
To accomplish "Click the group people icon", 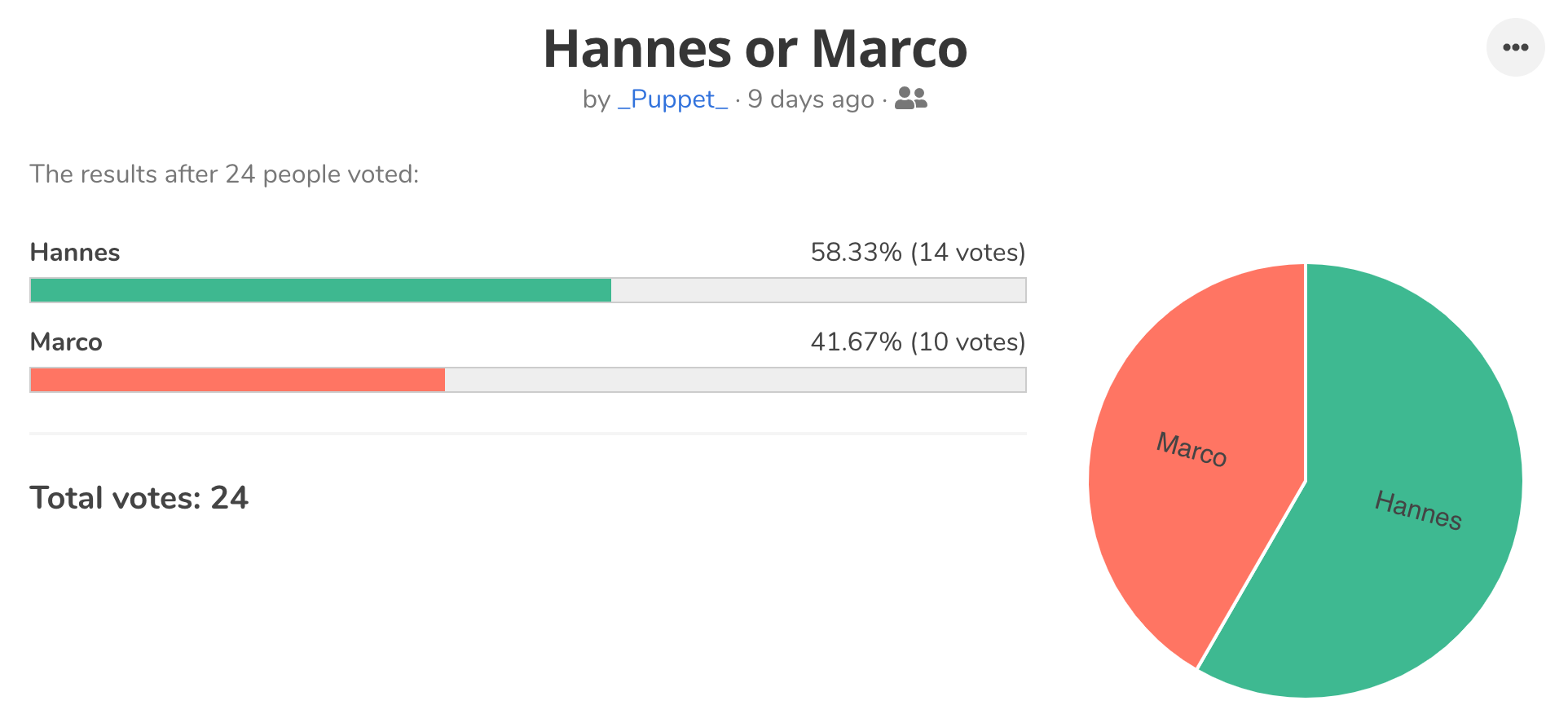I will (x=911, y=99).
